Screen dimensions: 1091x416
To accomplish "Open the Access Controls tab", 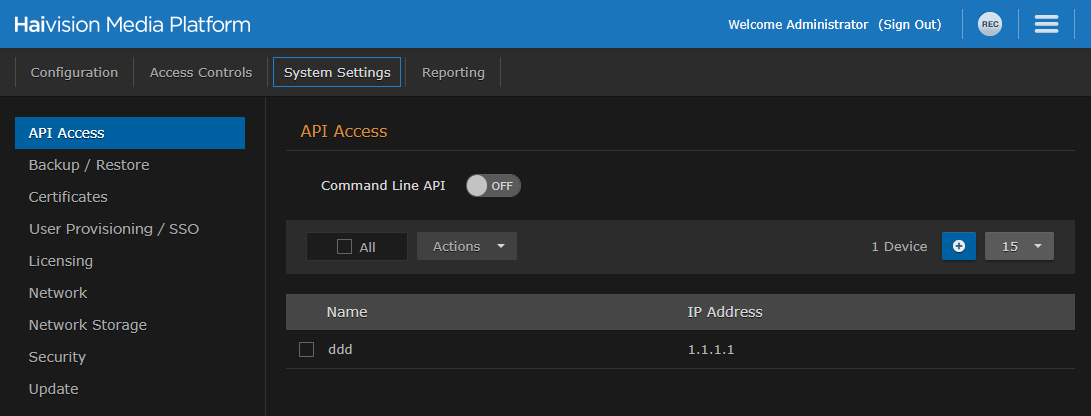I will pyautogui.click(x=201, y=72).
